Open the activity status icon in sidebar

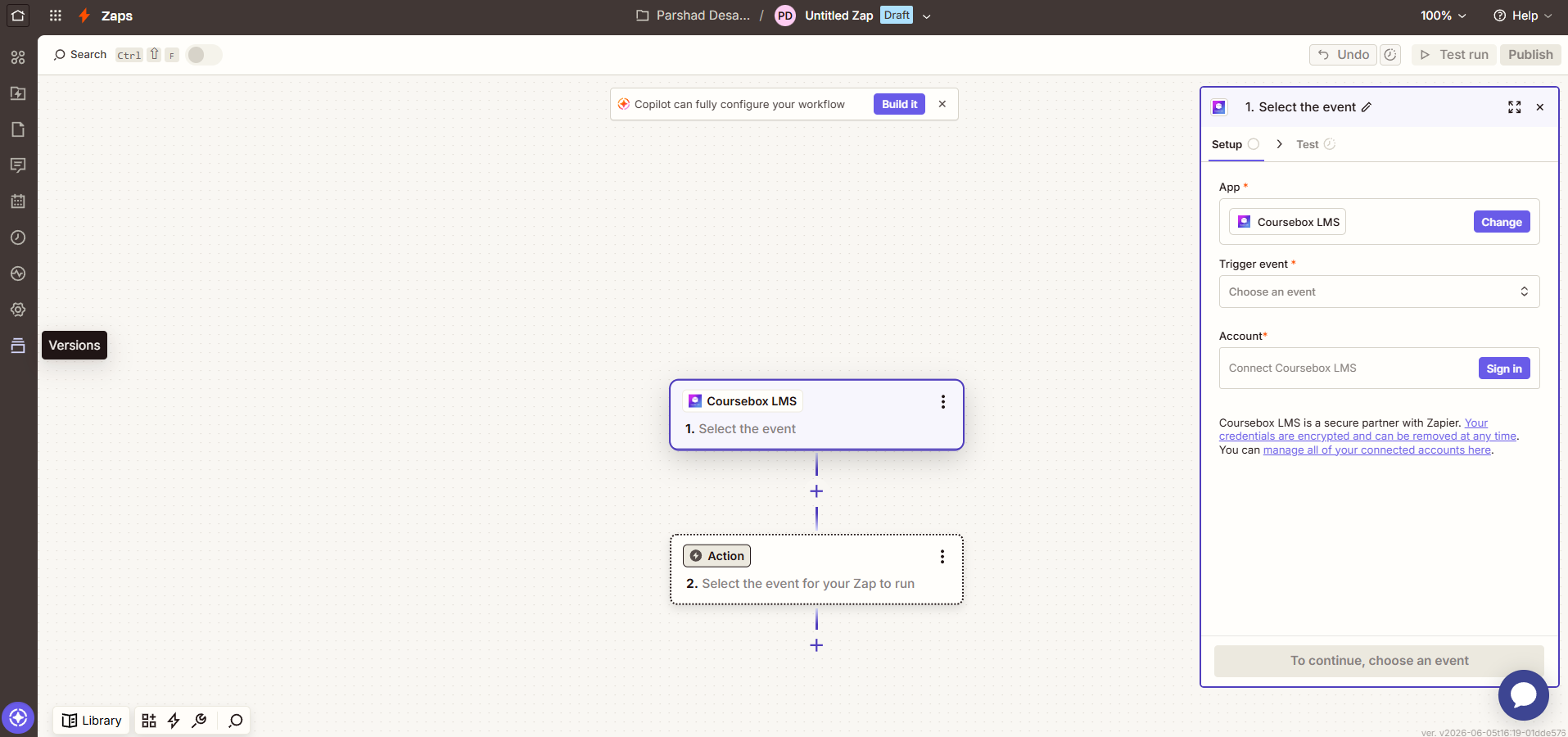(18, 274)
